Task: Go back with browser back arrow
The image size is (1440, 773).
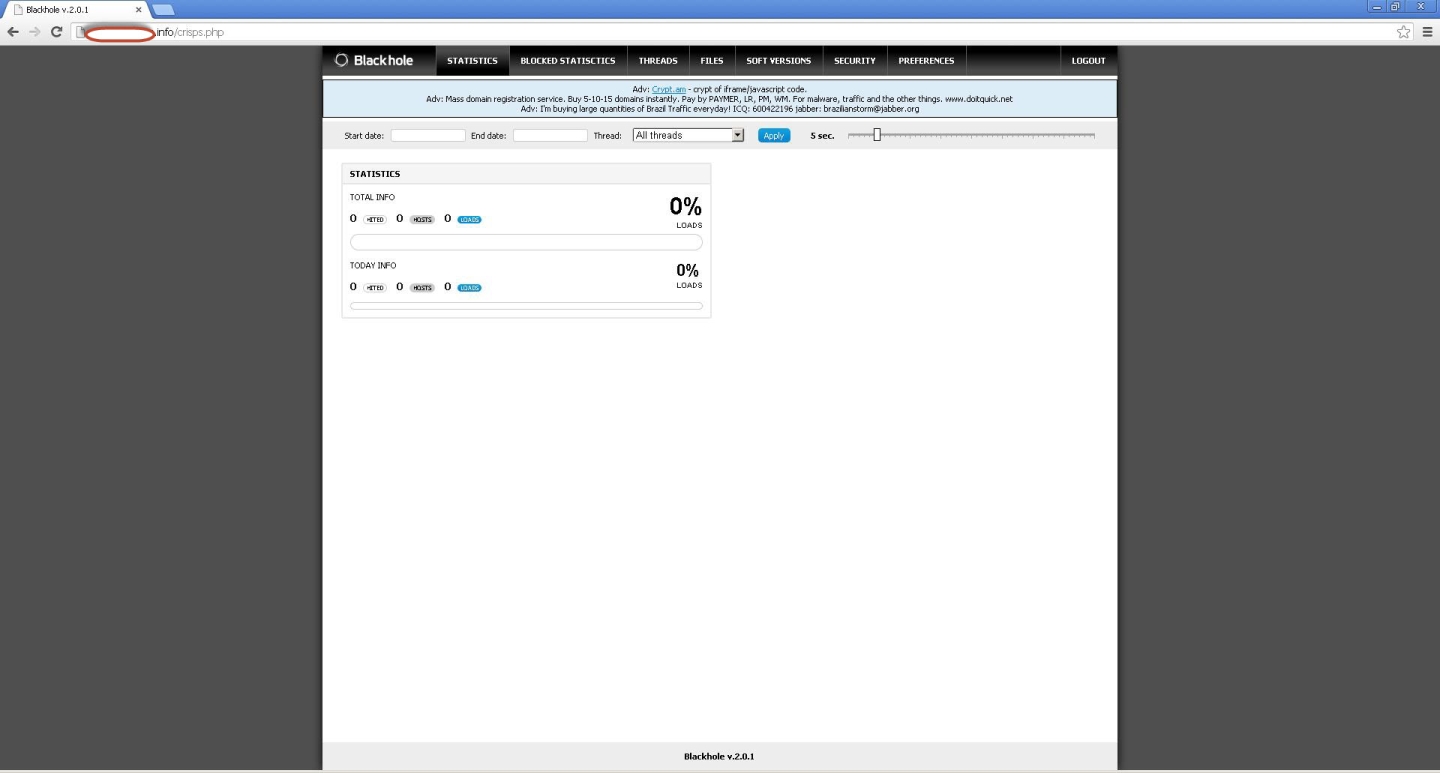Action: (x=13, y=32)
